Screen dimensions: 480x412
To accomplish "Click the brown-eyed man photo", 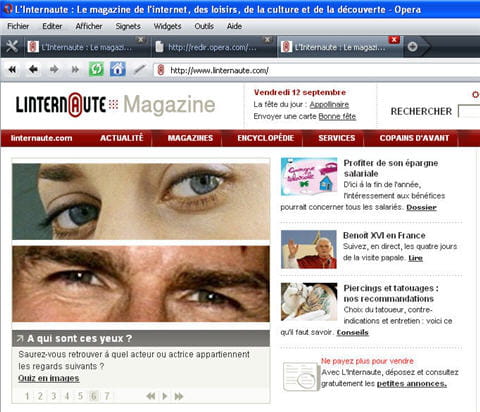I will (141, 284).
